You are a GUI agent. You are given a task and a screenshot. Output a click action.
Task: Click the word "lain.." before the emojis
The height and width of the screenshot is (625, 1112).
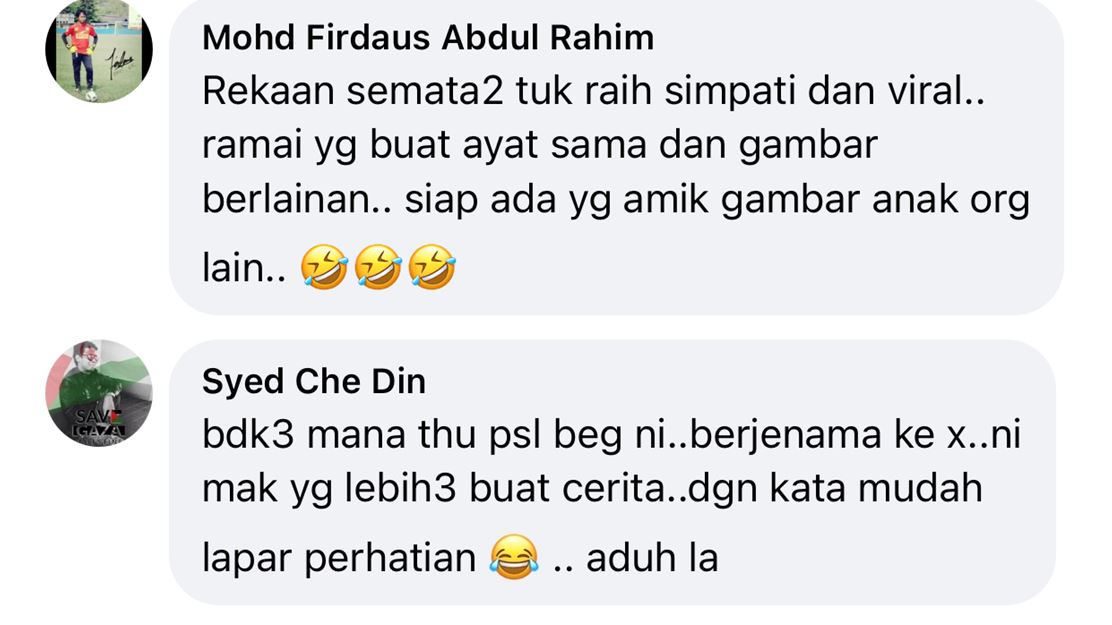click(244, 268)
